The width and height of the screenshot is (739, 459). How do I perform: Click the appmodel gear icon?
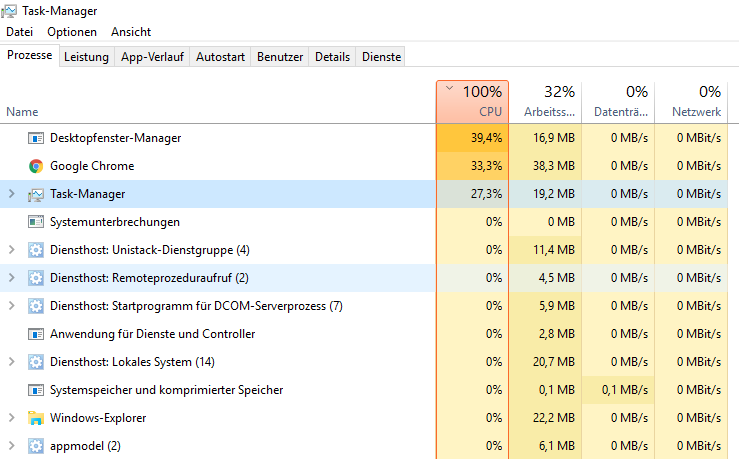point(36,446)
